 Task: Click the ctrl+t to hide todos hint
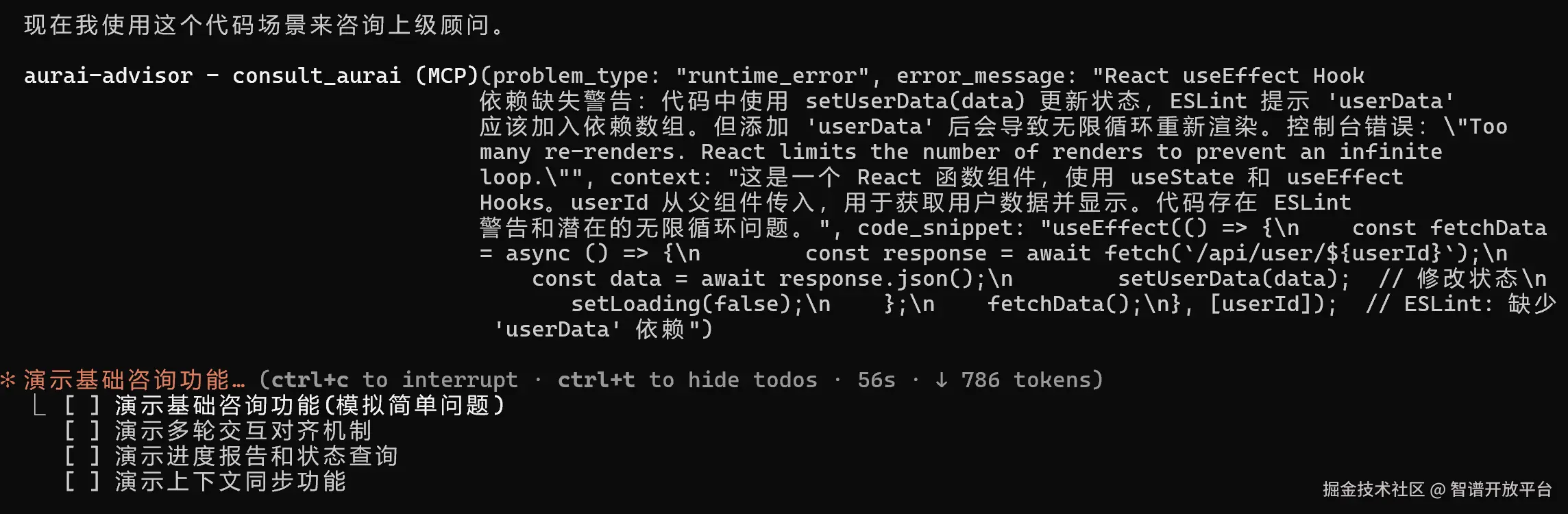tap(687, 380)
